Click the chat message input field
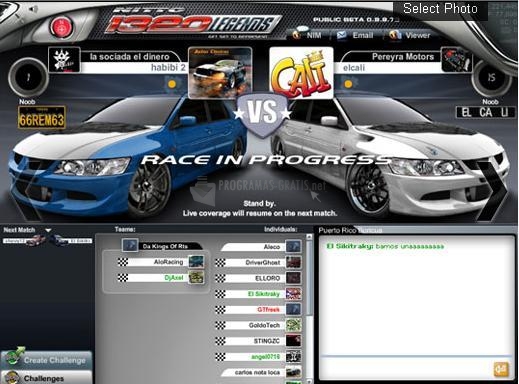519x384 pixels. tap(406, 368)
